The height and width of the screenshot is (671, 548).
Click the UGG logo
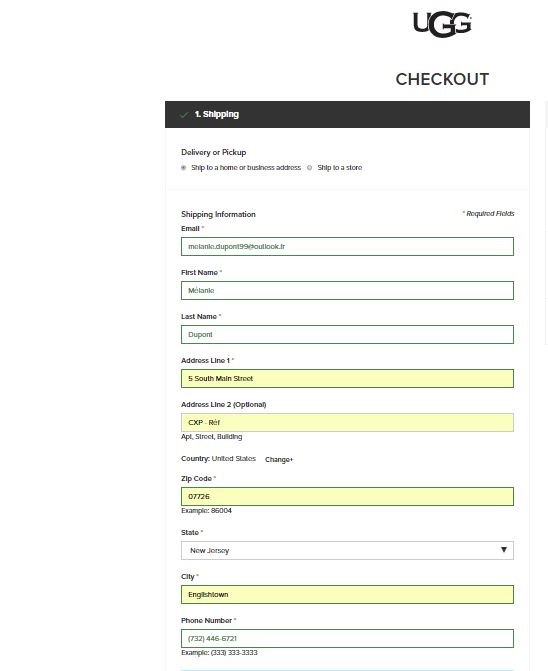pos(442,24)
